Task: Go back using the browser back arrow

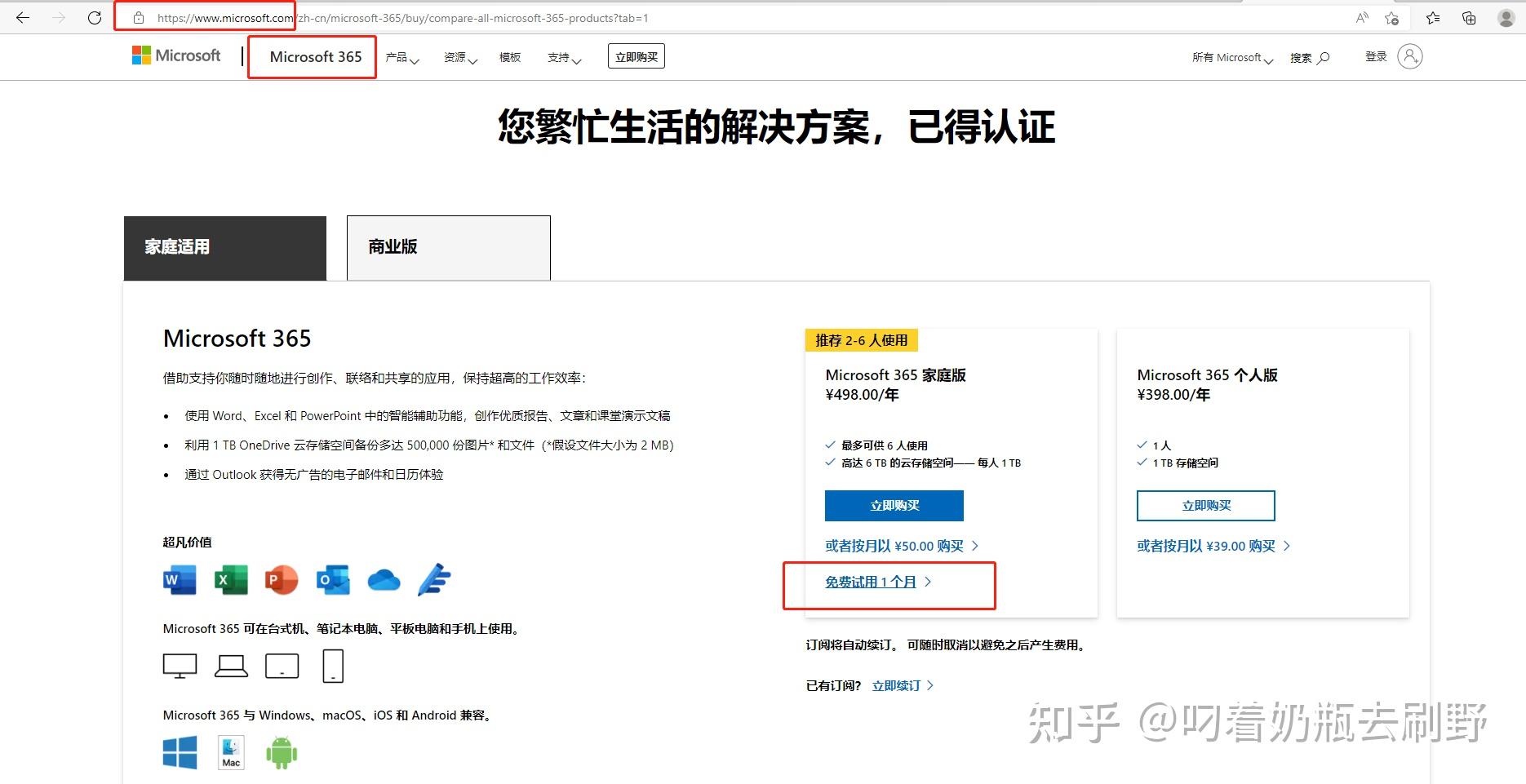Action: click(x=23, y=17)
